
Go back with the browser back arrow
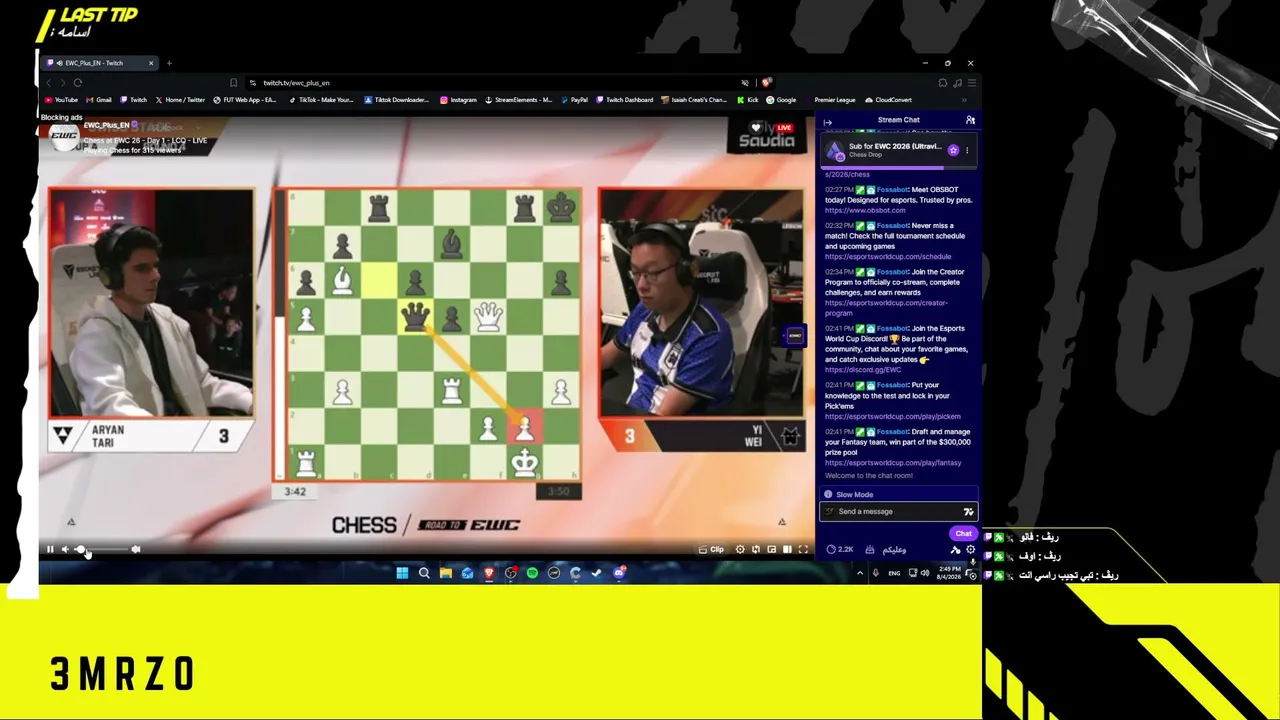coord(47,83)
